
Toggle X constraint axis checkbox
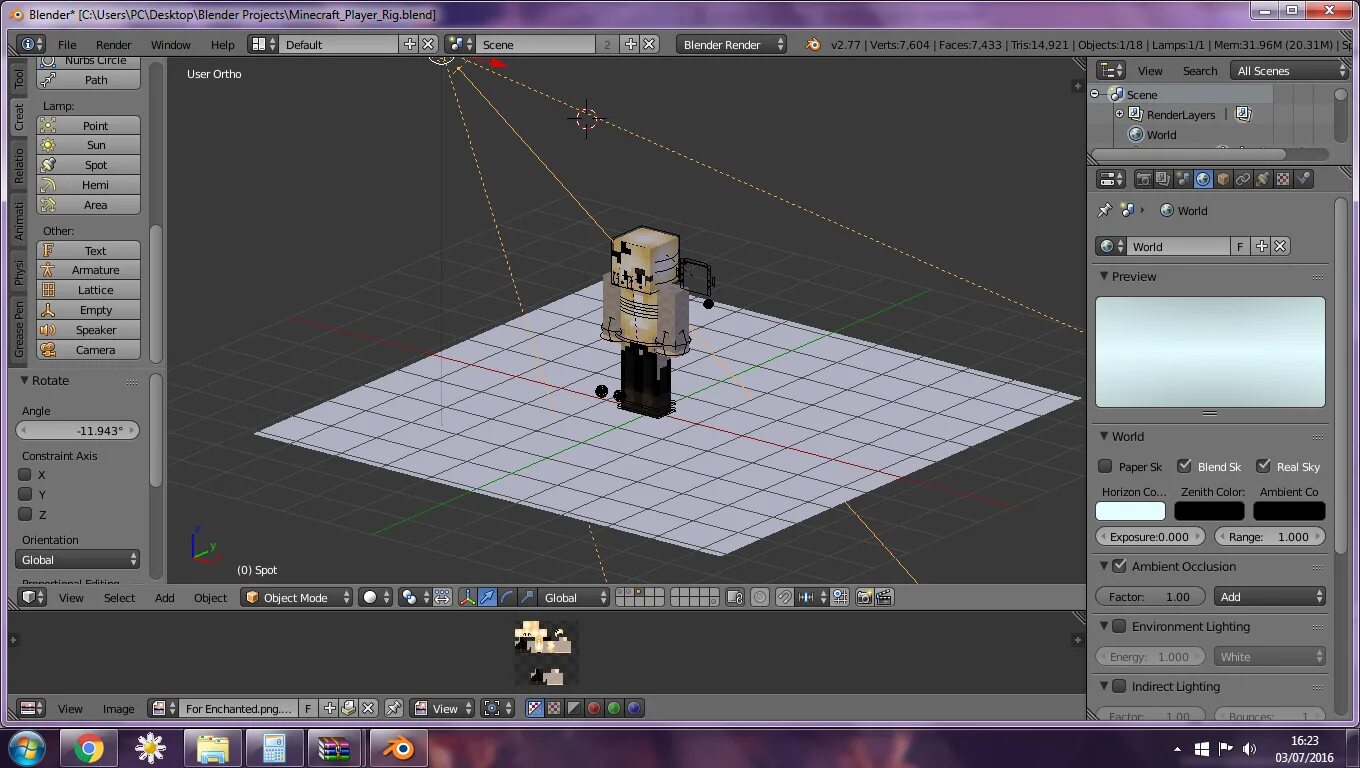coord(26,474)
